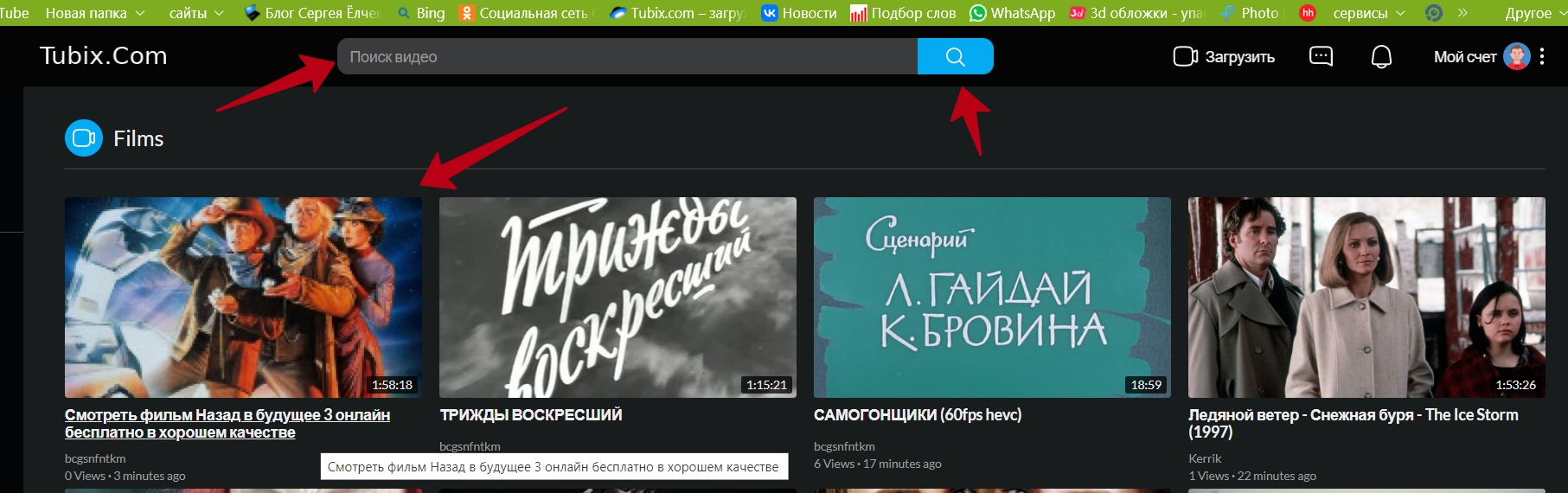Open the Подбор слов bookmark
Image resolution: width=1568 pixels, height=493 pixels.
903,13
